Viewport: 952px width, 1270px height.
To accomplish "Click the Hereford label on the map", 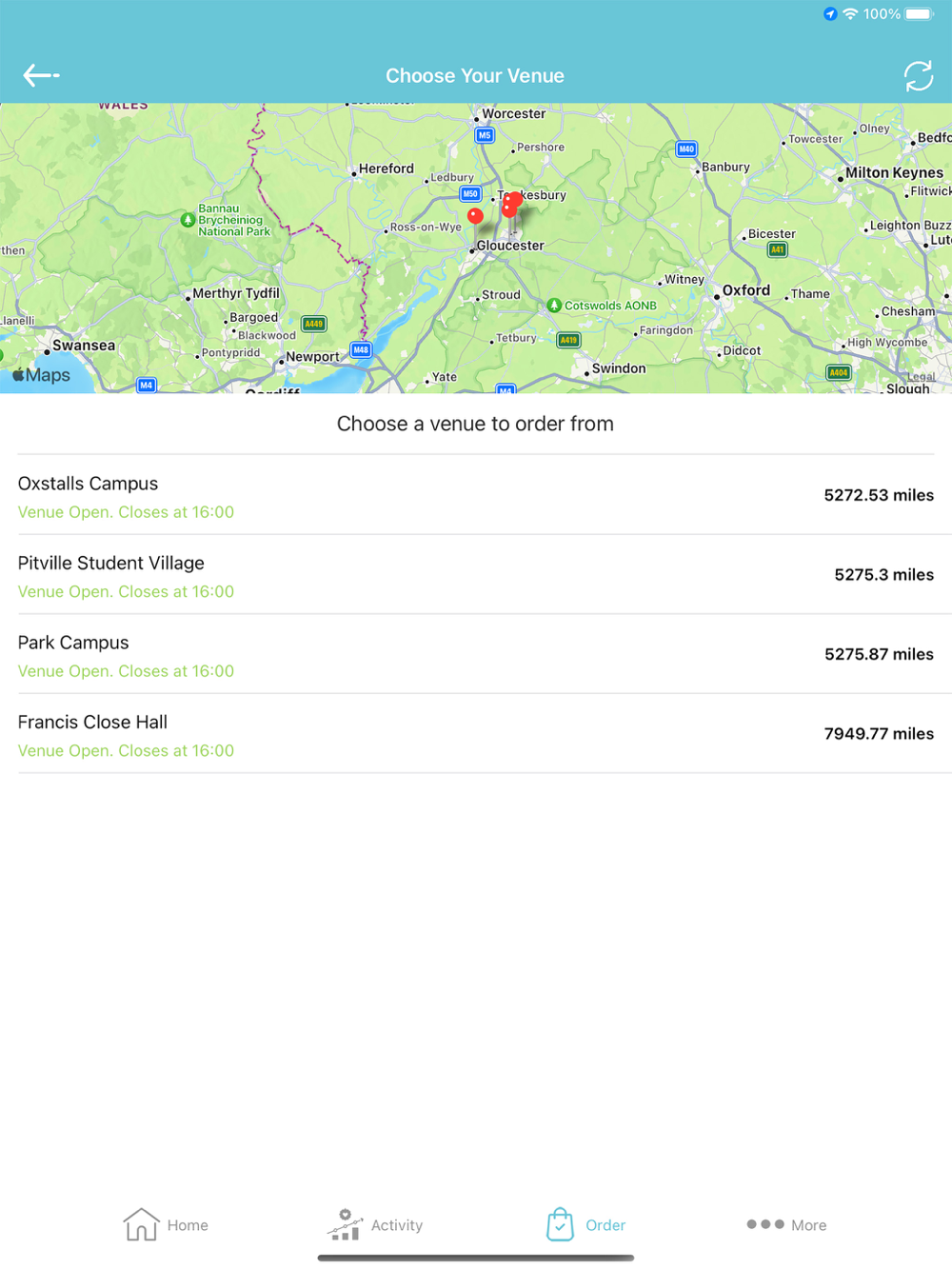I will [387, 169].
